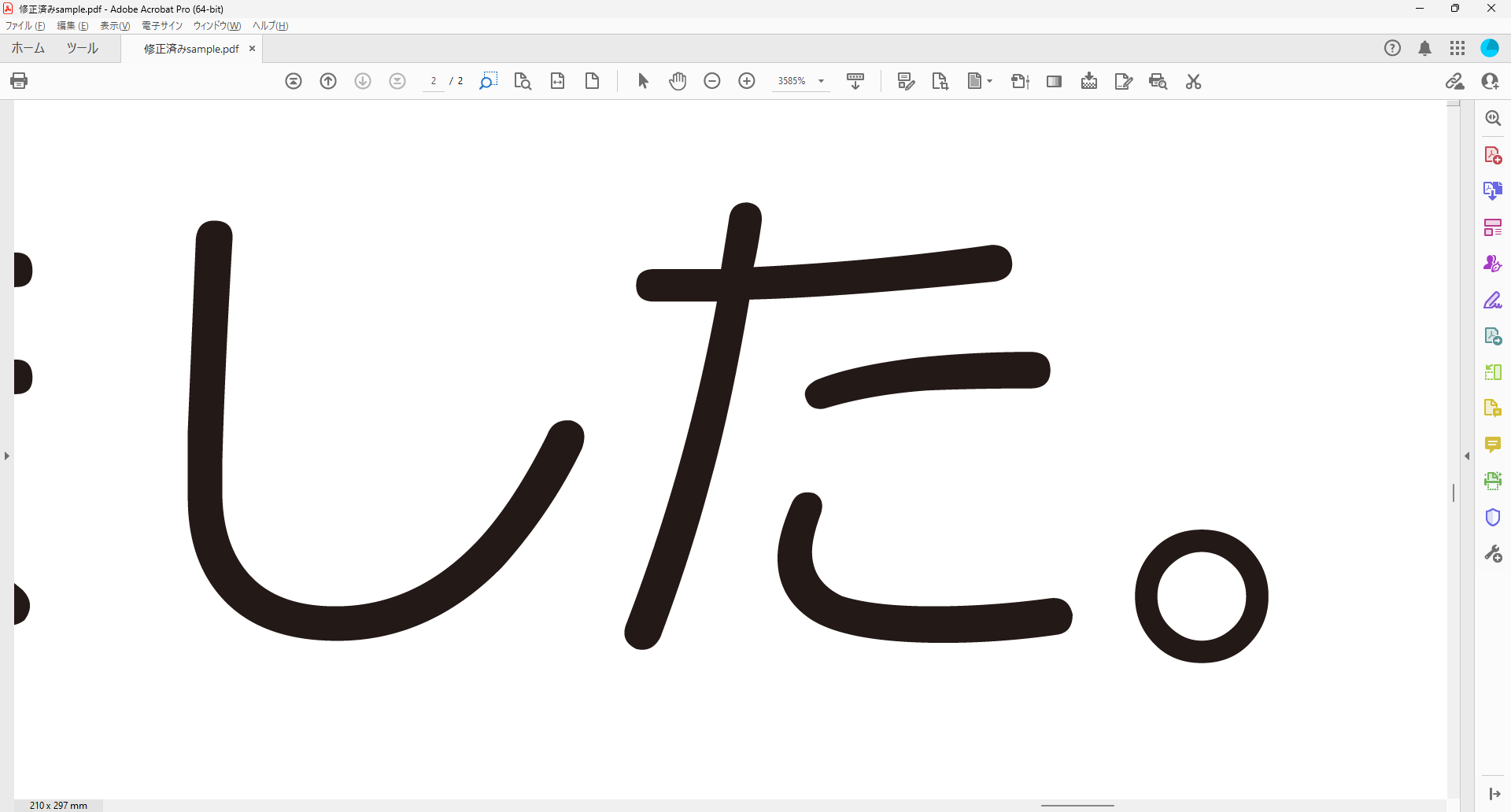Select the Hand pan tool
1511x812 pixels.
point(678,81)
